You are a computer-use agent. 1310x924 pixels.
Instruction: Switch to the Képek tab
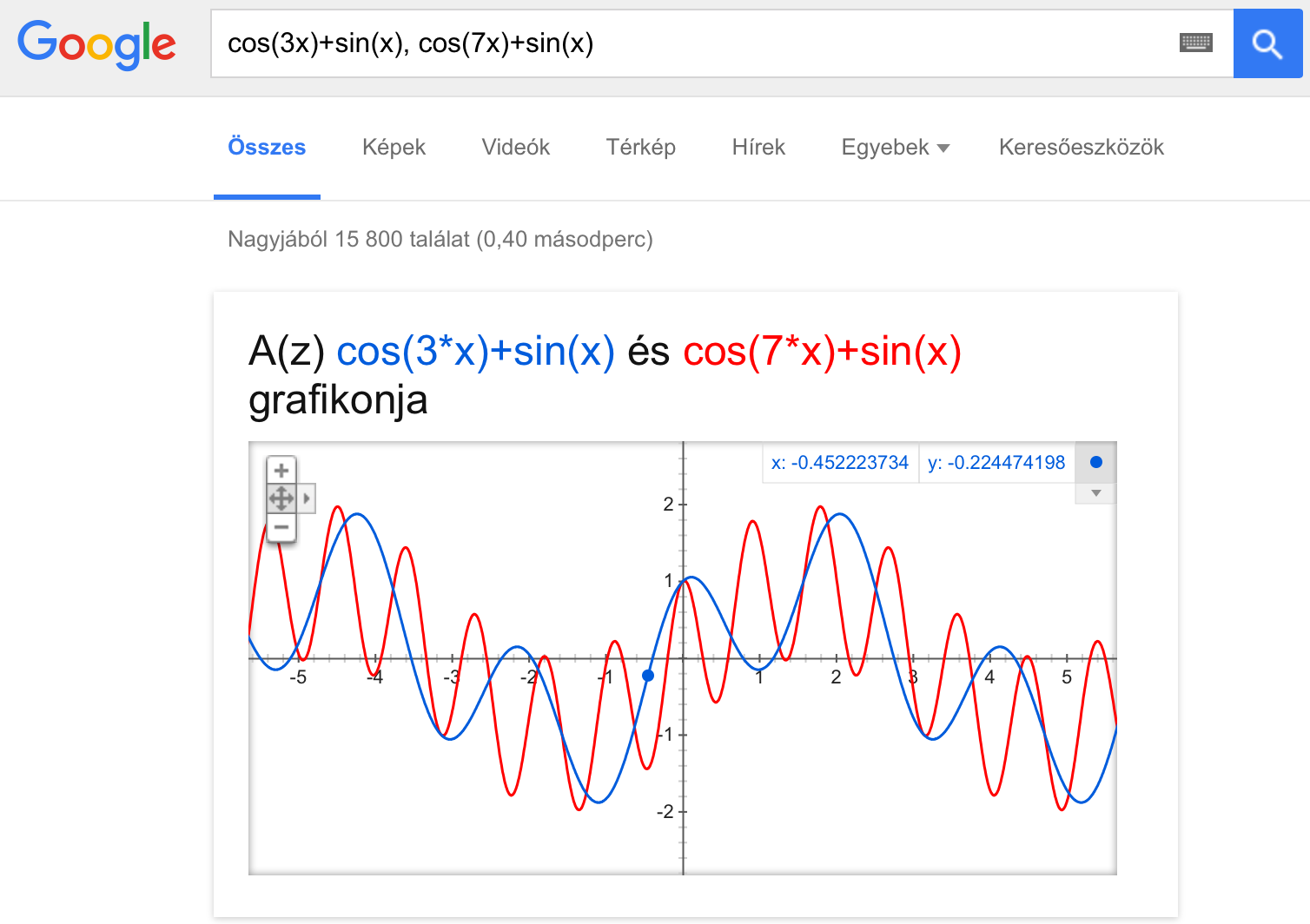(x=394, y=148)
